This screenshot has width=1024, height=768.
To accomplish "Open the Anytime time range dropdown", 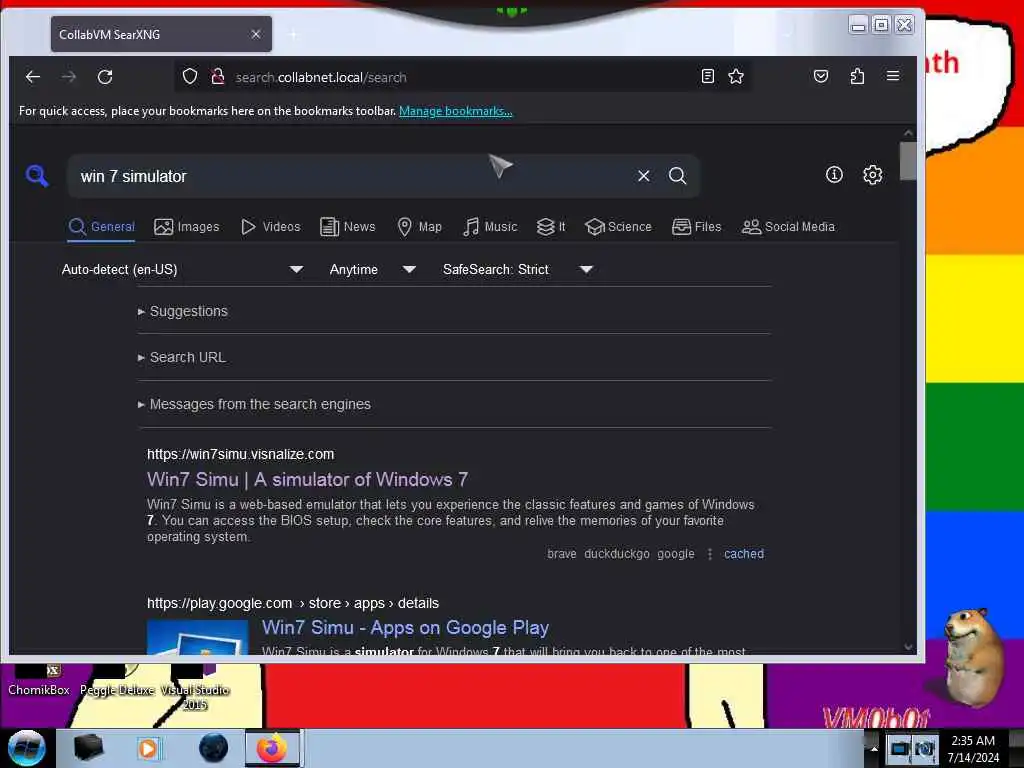I will (x=372, y=269).
